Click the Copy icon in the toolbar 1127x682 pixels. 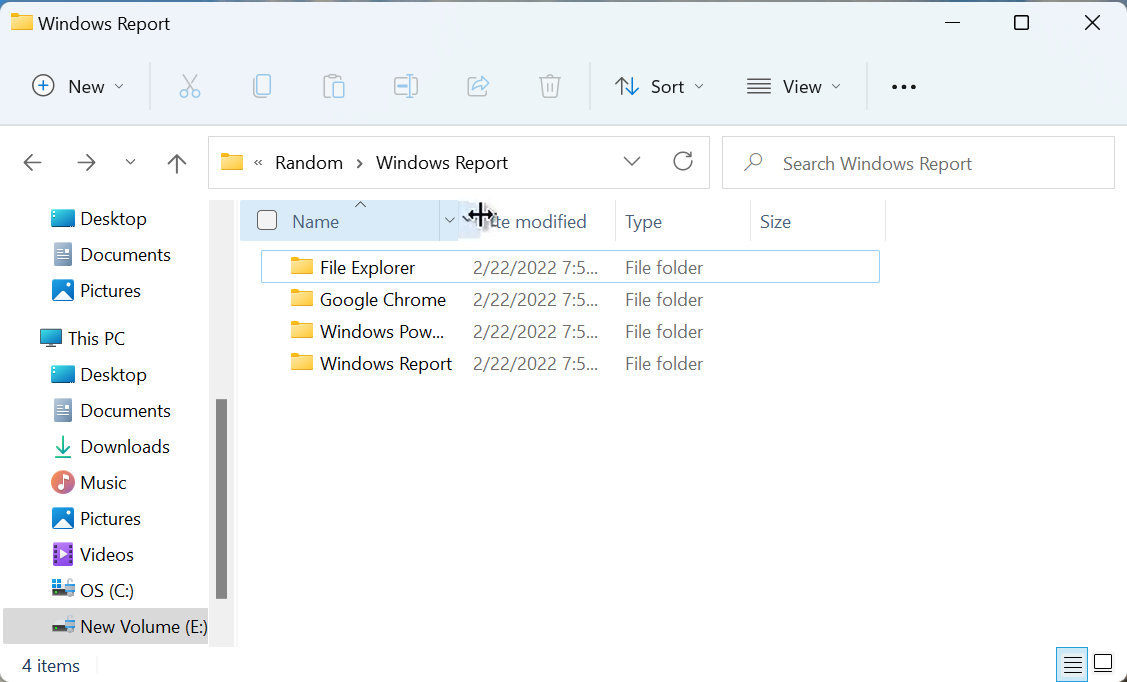(x=262, y=86)
